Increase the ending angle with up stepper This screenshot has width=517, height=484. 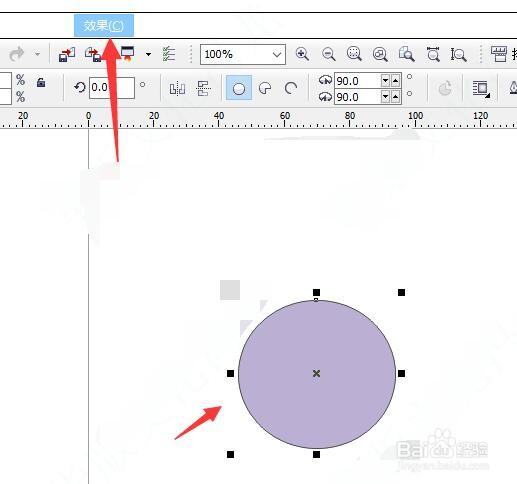point(395,97)
